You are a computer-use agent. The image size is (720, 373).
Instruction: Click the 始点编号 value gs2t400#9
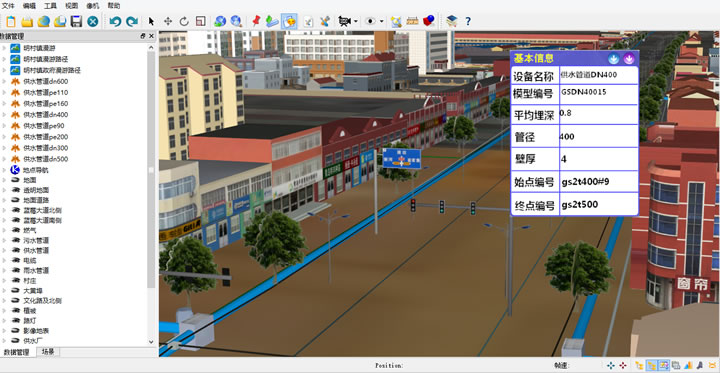click(x=585, y=182)
